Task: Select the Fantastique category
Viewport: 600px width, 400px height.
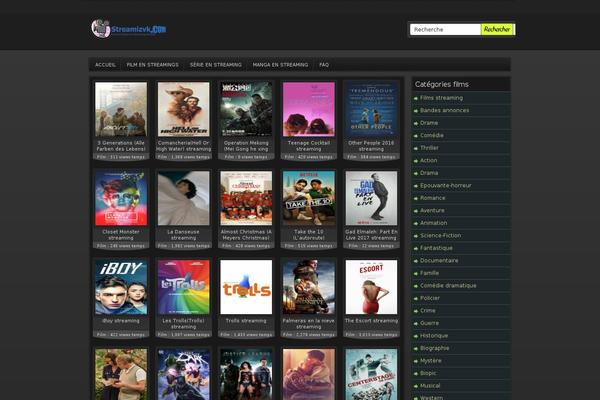Action: [436, 248]
